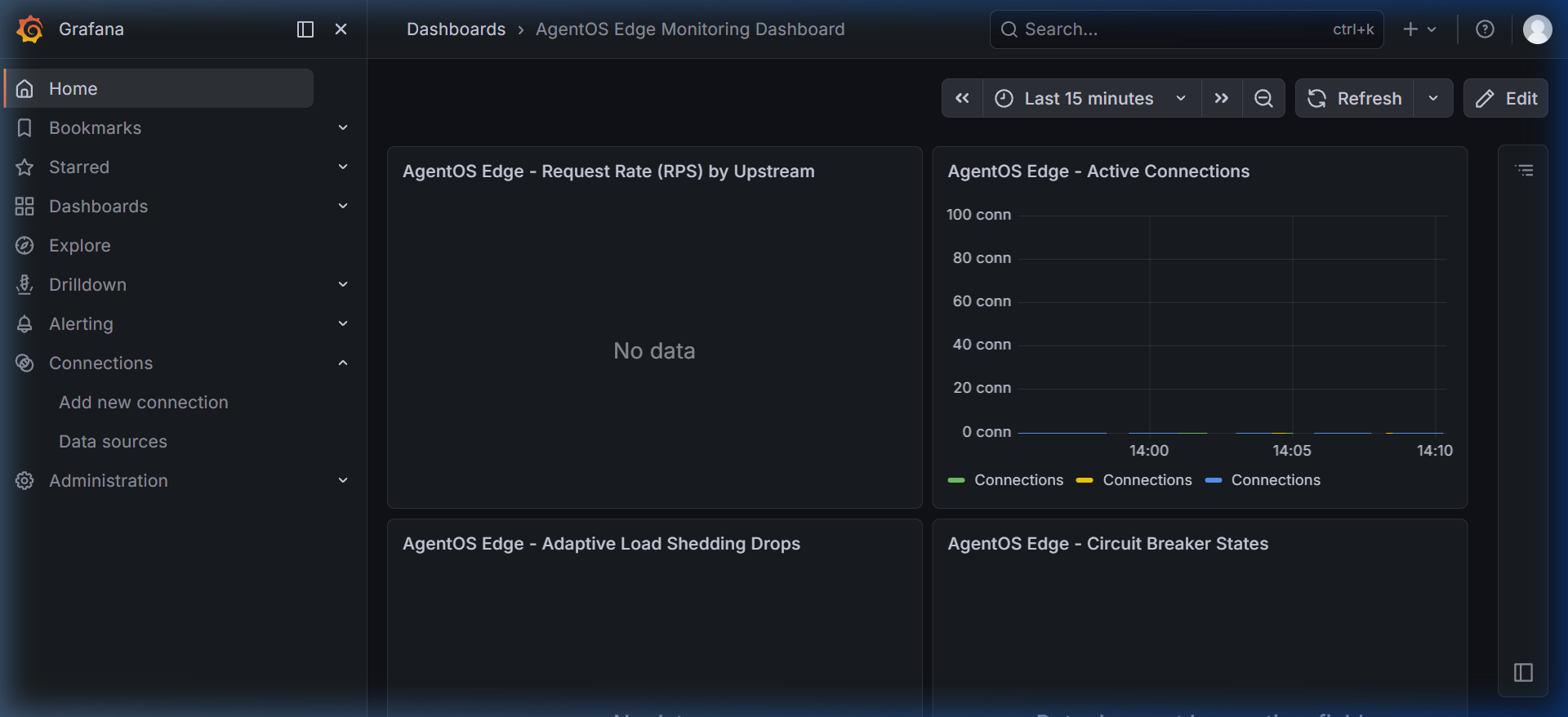The height and width of the screenshot is (717, 1568).
Task: Open the dashboard outline list icon
Action: [x=1524, y=171]
